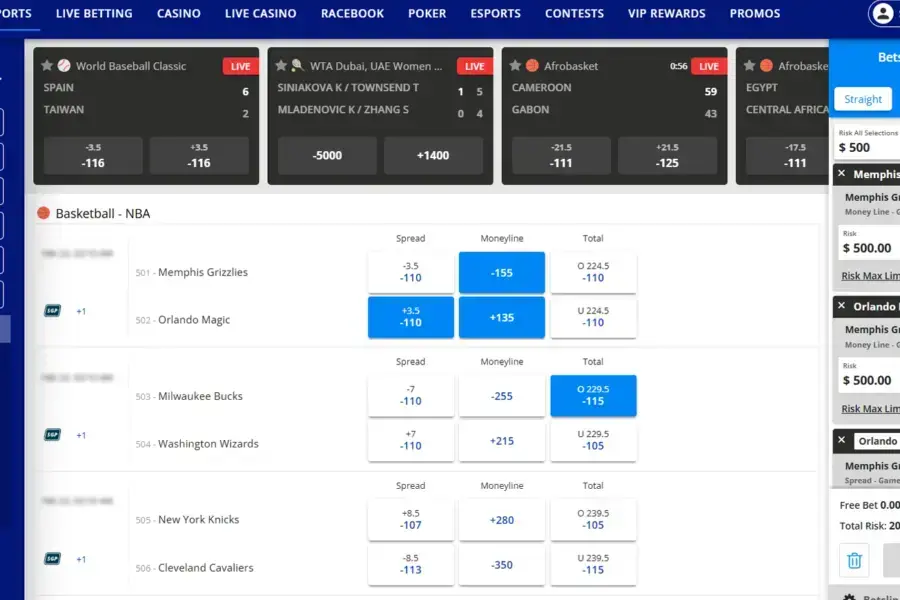Bet Cameroon -21.5 at -111
This screenshot has height=600, width=900.
561,156
